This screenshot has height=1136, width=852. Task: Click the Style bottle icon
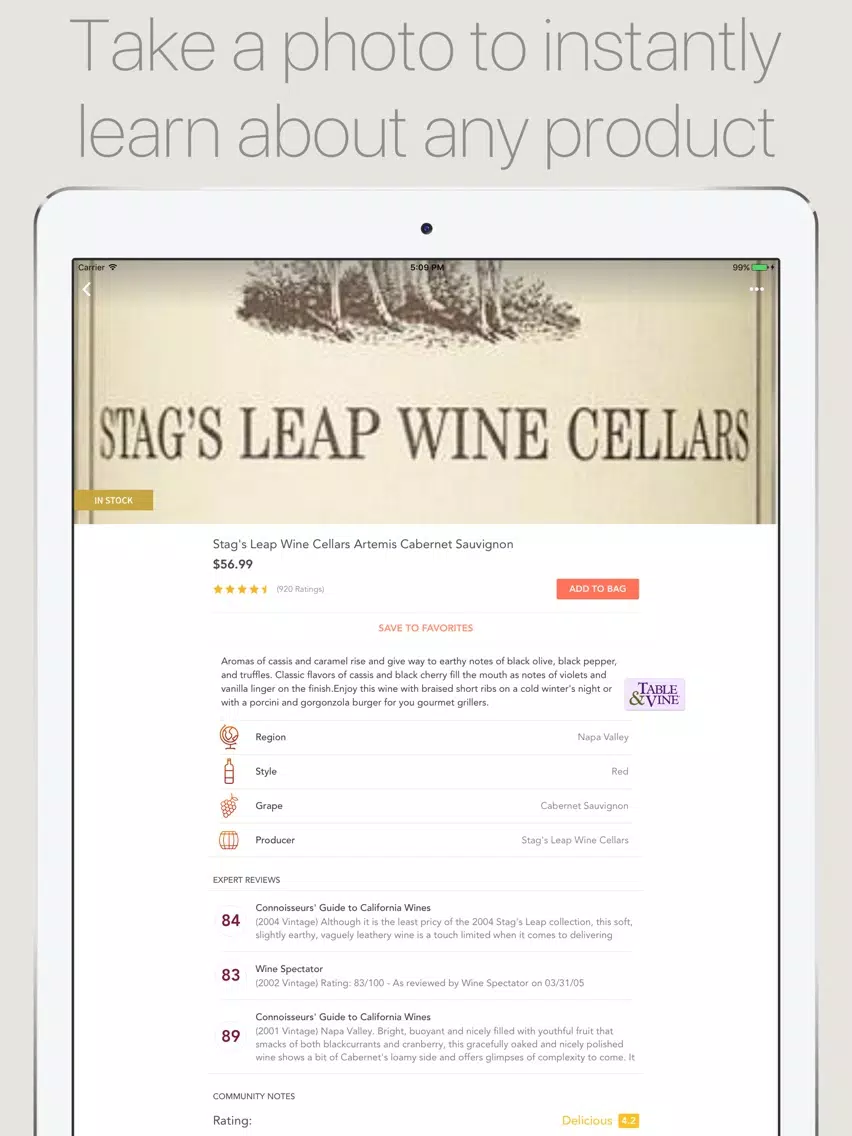[x=229, y=771]
